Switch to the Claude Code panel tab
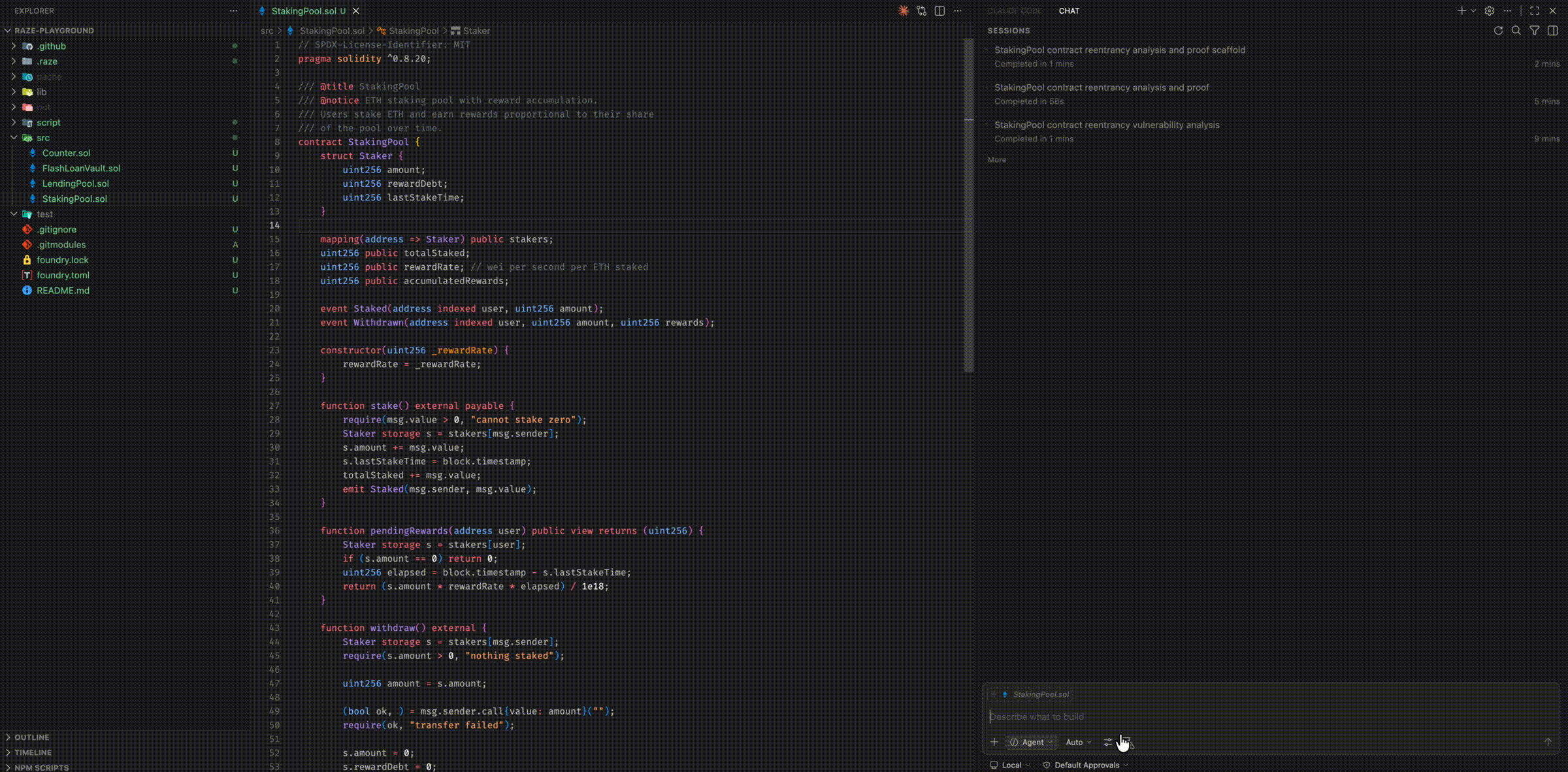Image resolution: width=1568 pixels, height=772 pixels. (x=1015, y=11)
